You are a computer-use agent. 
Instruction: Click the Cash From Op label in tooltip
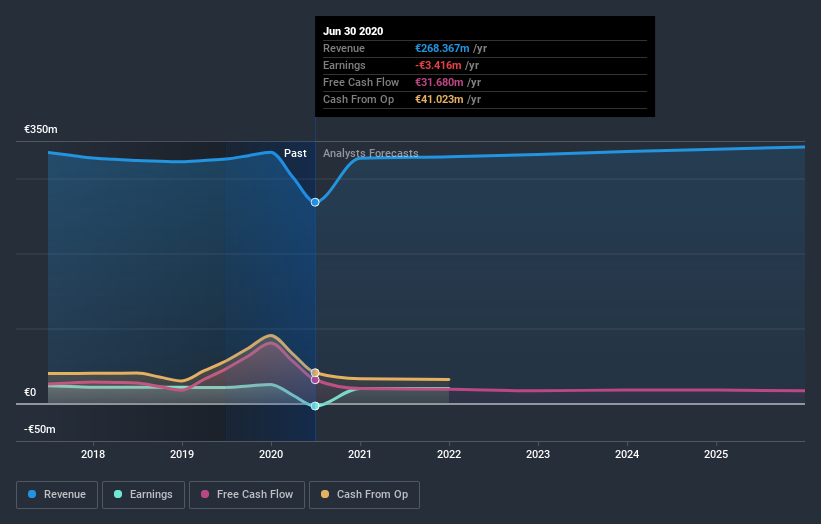click(359, 99)
